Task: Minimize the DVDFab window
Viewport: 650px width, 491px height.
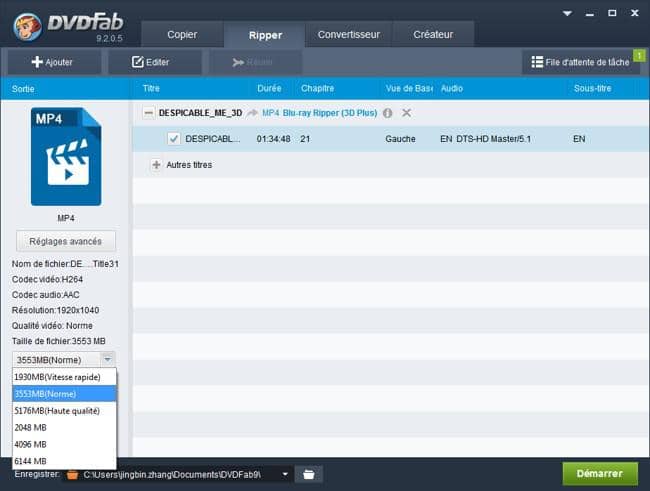Action: pos(590,14)
